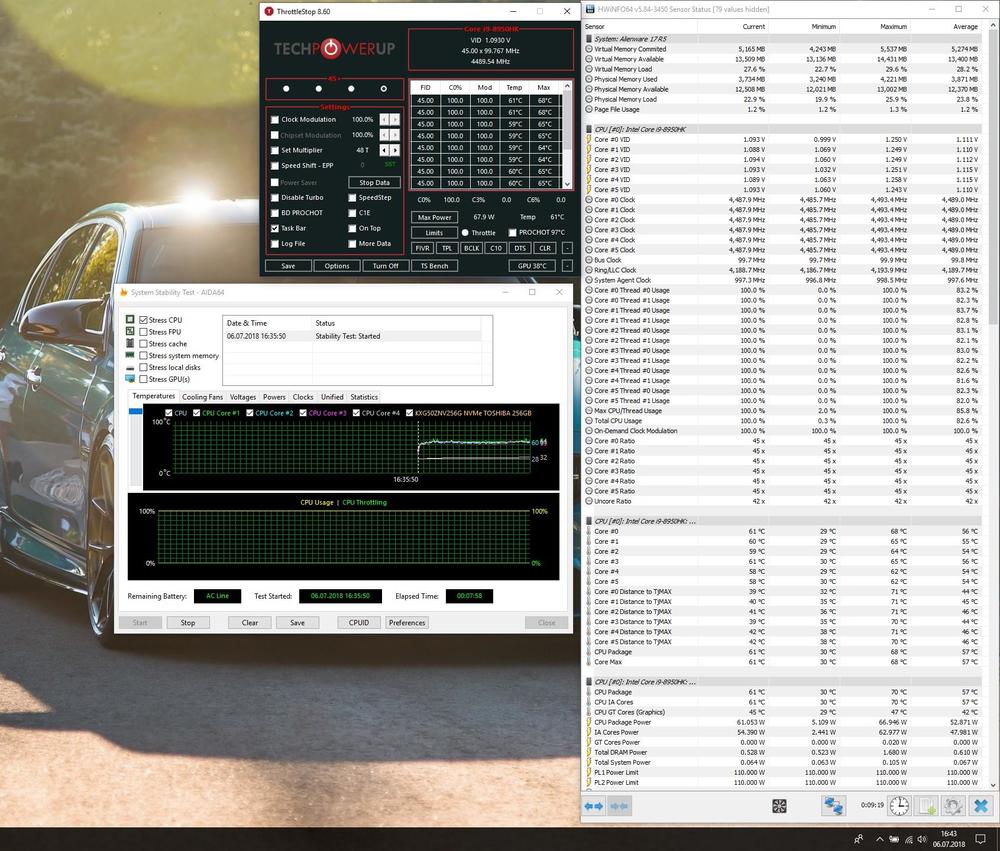The image size is (1000, 851).
Task: Open the Windows notification center icon
Action: (982, 839)
